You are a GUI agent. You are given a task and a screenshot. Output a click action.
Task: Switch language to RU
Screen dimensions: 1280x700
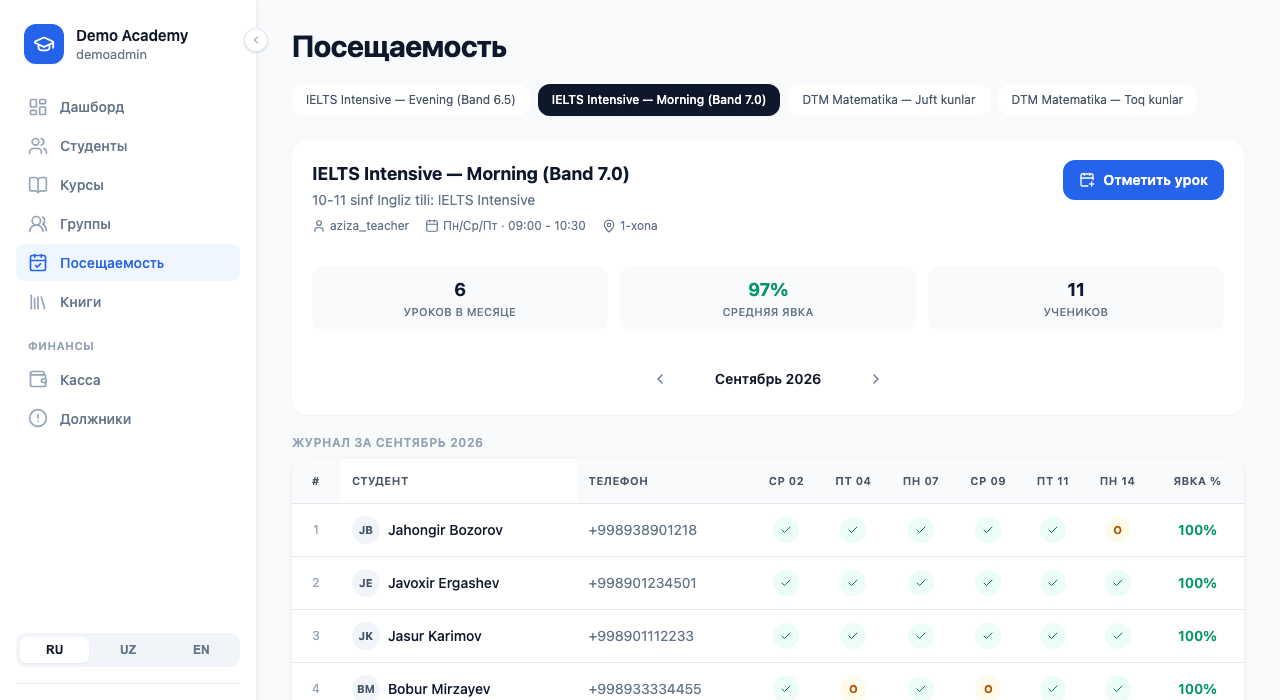(x=55, y=650)
